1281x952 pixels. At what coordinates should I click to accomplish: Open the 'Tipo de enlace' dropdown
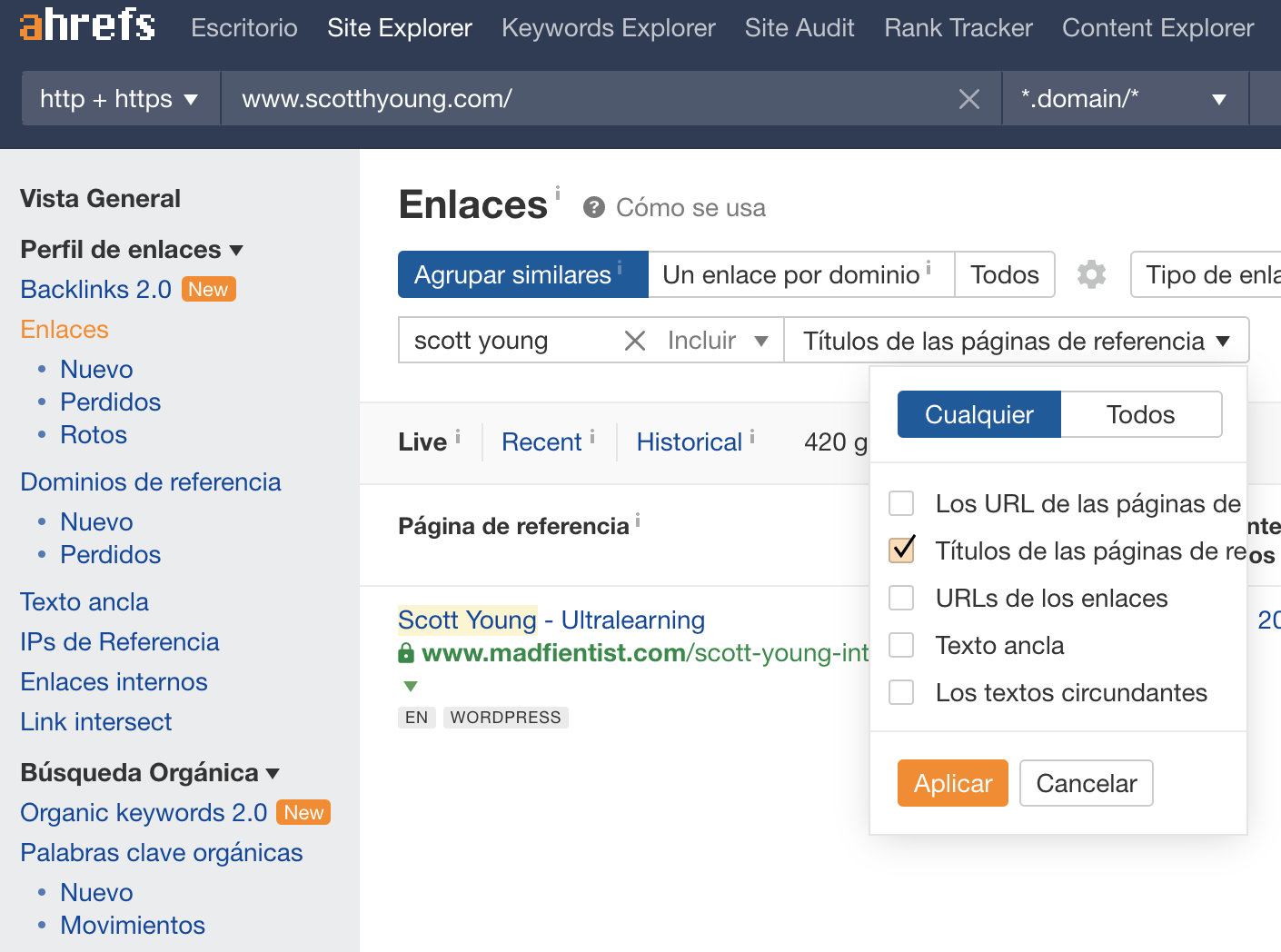tap(1207, 274)
